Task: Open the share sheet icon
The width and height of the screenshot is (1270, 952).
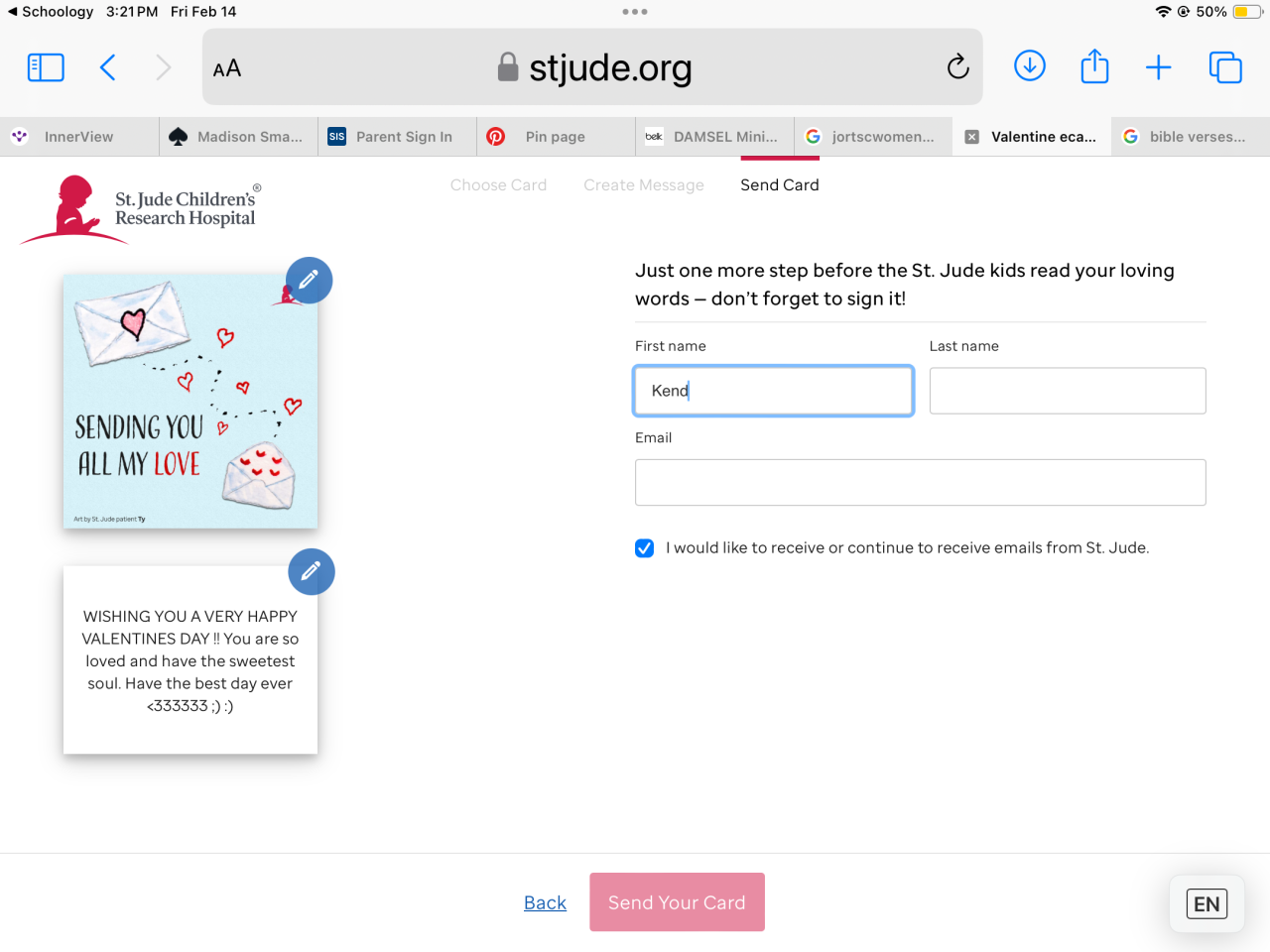Action: click(1094, 66)
